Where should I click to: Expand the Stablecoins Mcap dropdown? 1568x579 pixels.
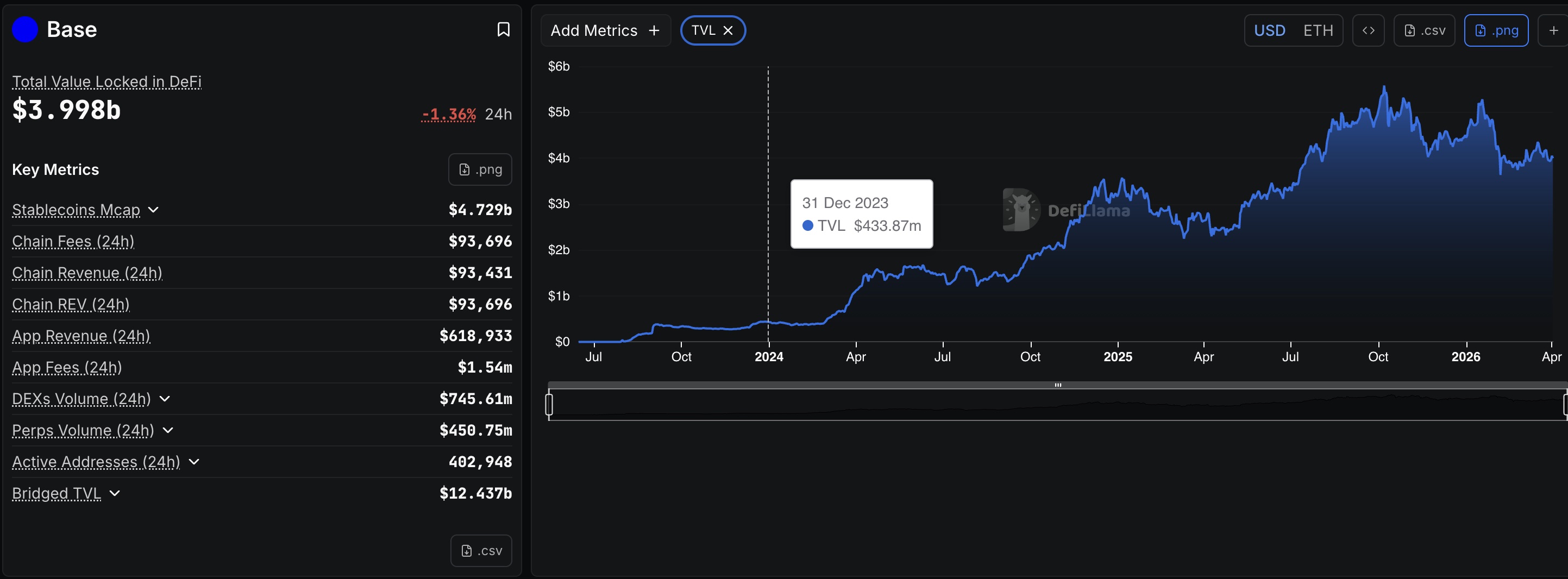click(x=154, y=210)
